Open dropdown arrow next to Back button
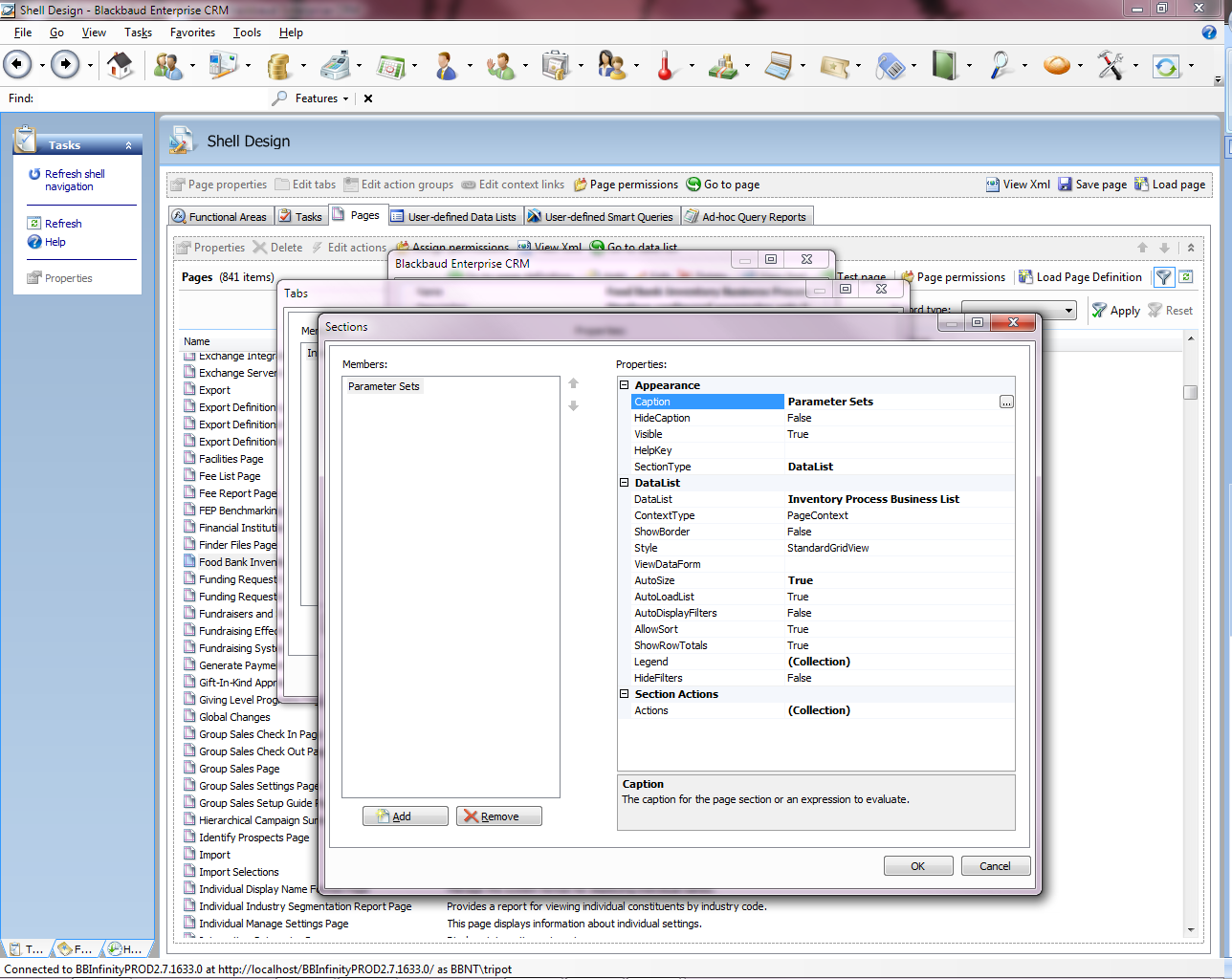Screen dimensions: 1232x979 42,66
